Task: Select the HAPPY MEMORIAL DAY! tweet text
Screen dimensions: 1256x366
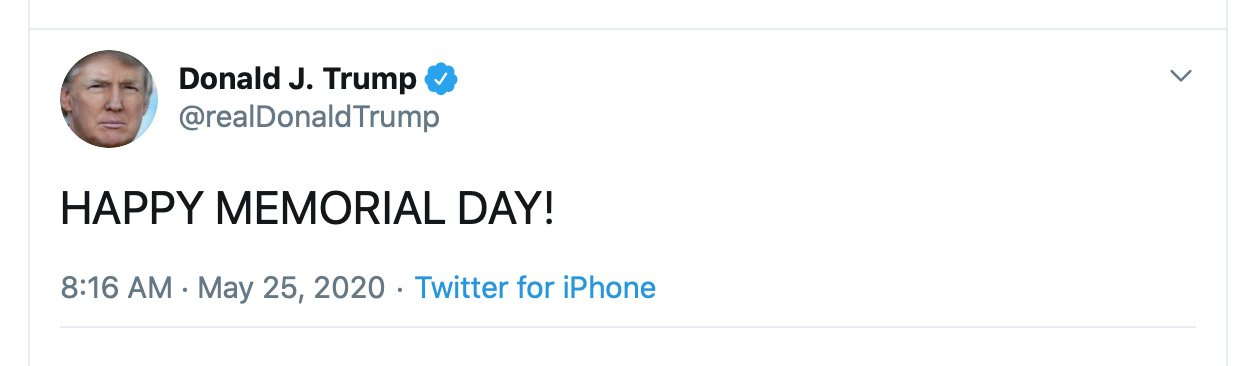Action: 307,210
